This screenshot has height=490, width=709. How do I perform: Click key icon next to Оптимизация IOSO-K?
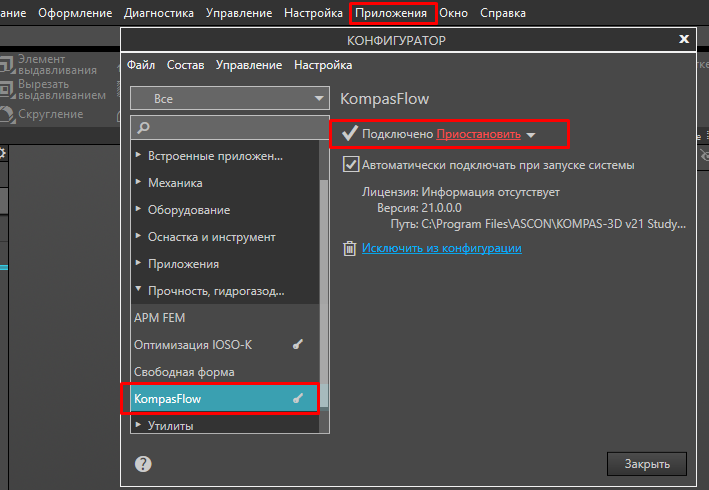(298, 344)
